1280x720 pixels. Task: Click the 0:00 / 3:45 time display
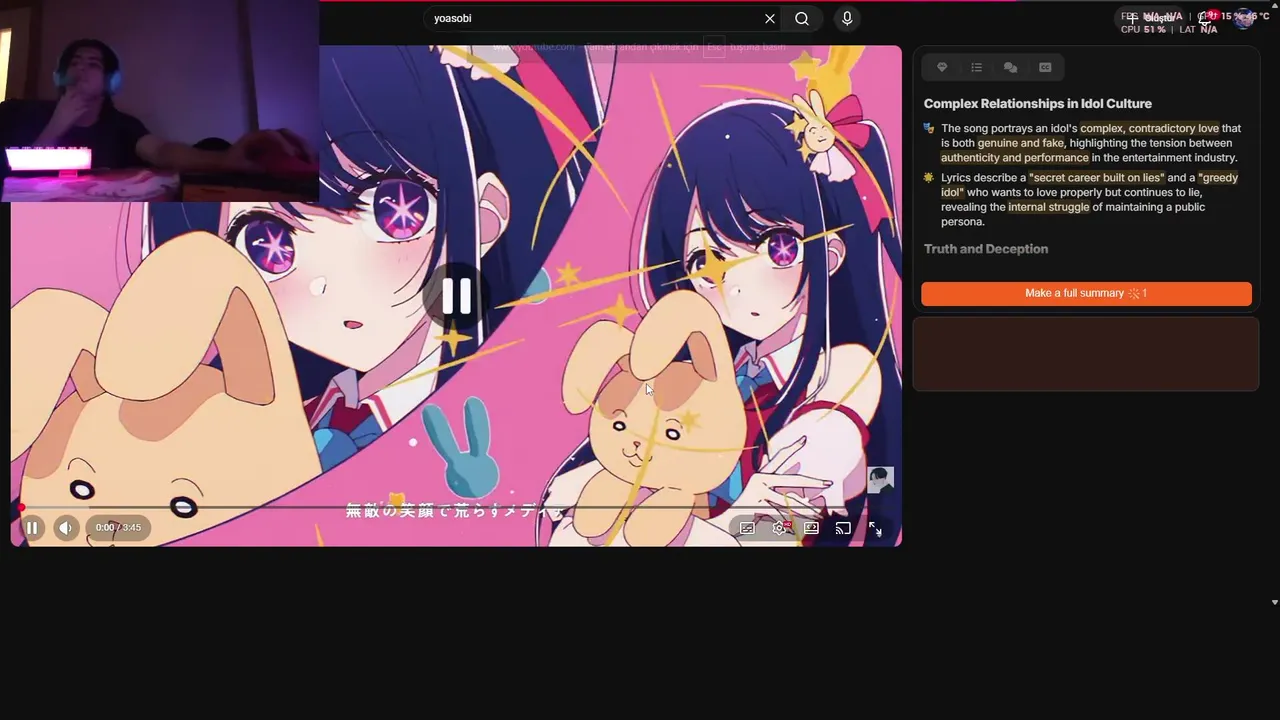pos(118,528)
